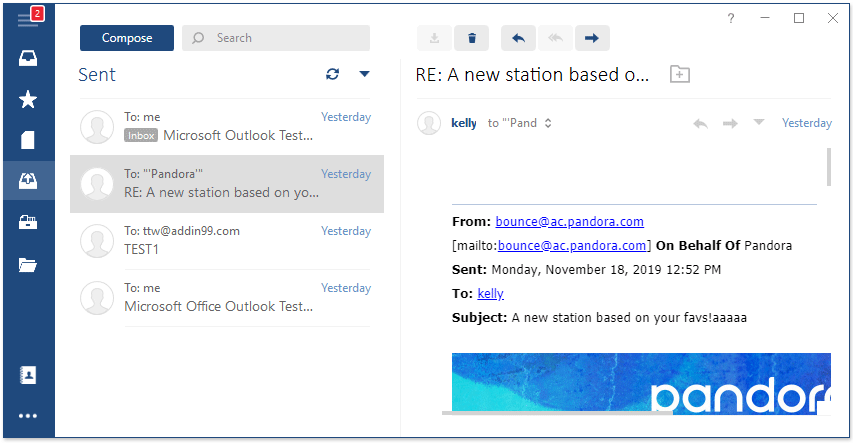The image size is (853, 444).
Task: Click the Compose button
Action: coord(127,38)
